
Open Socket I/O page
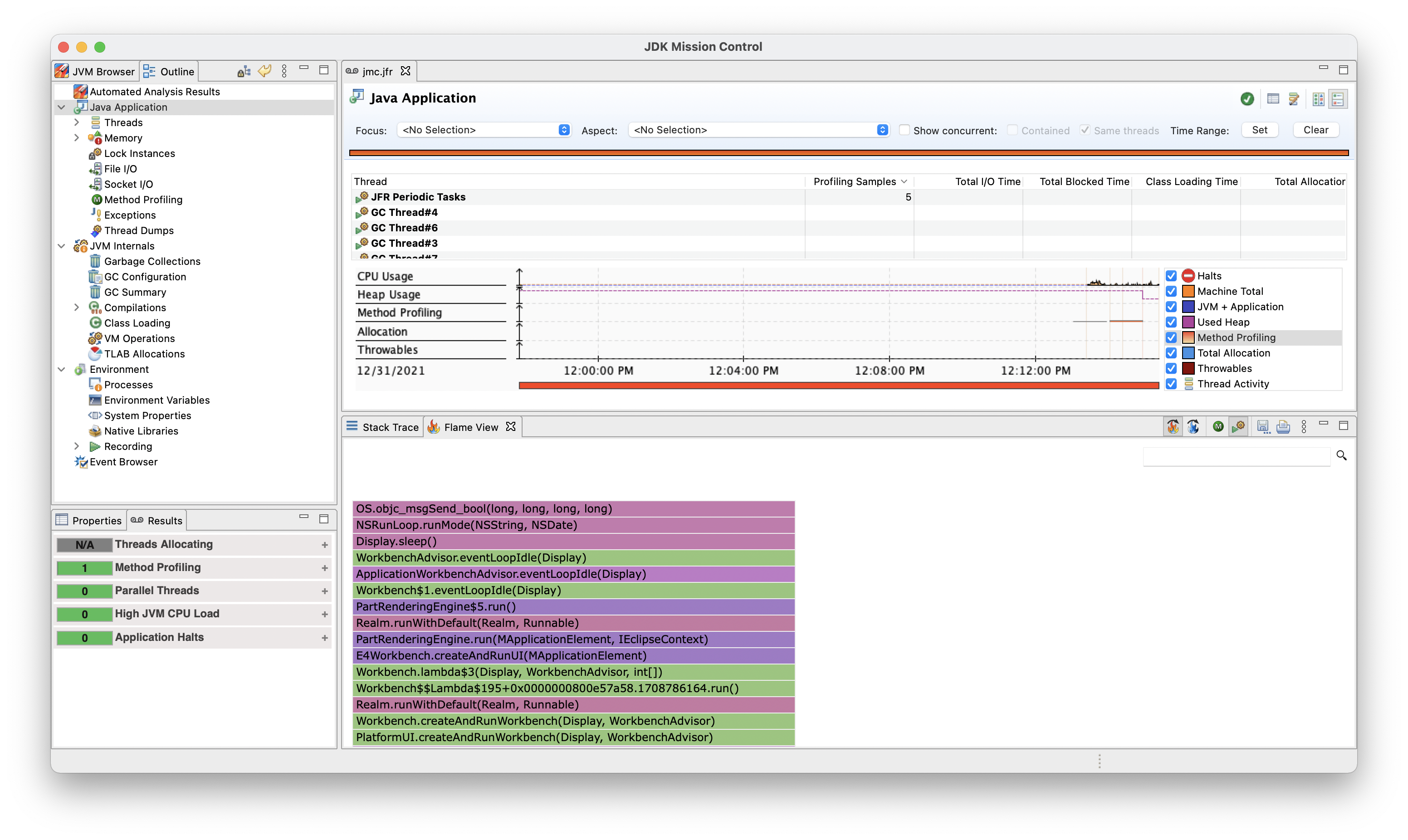(x=128, y=184)
